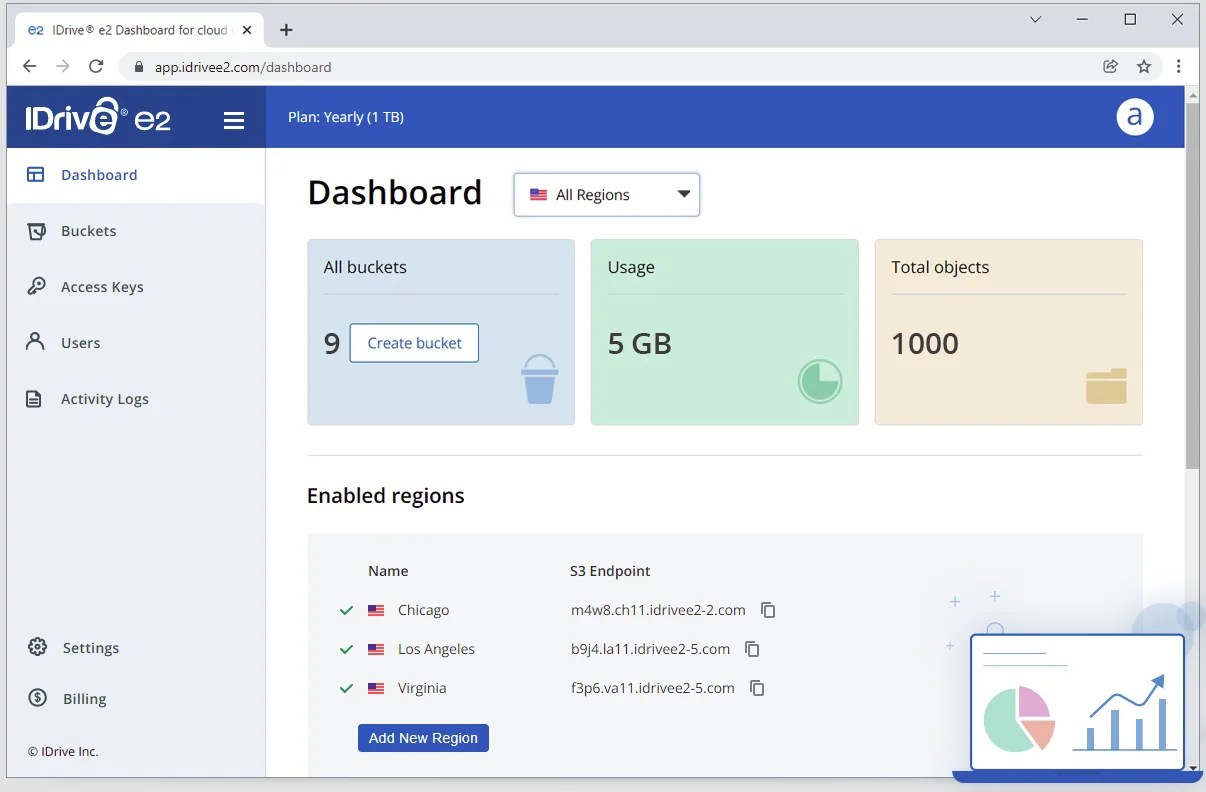1206x792 pixels.
Task: Open the account avatar menu
Action: pos(1135,117)
